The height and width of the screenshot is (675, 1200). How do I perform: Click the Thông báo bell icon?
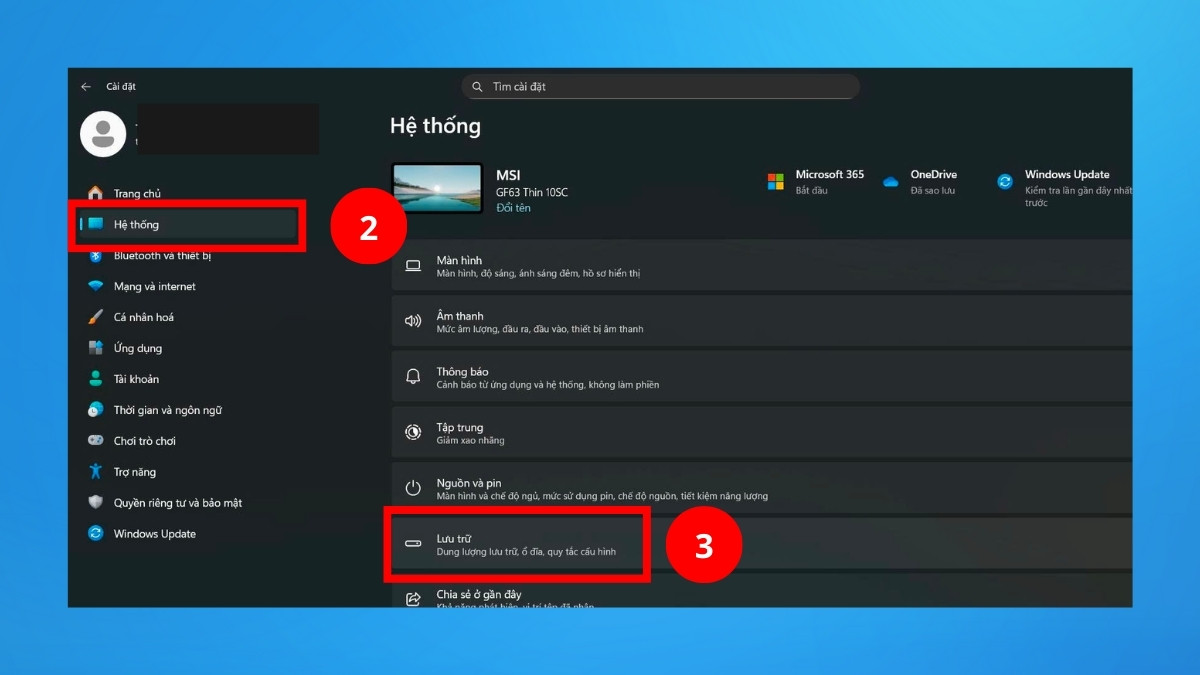(x=413, y=377)
